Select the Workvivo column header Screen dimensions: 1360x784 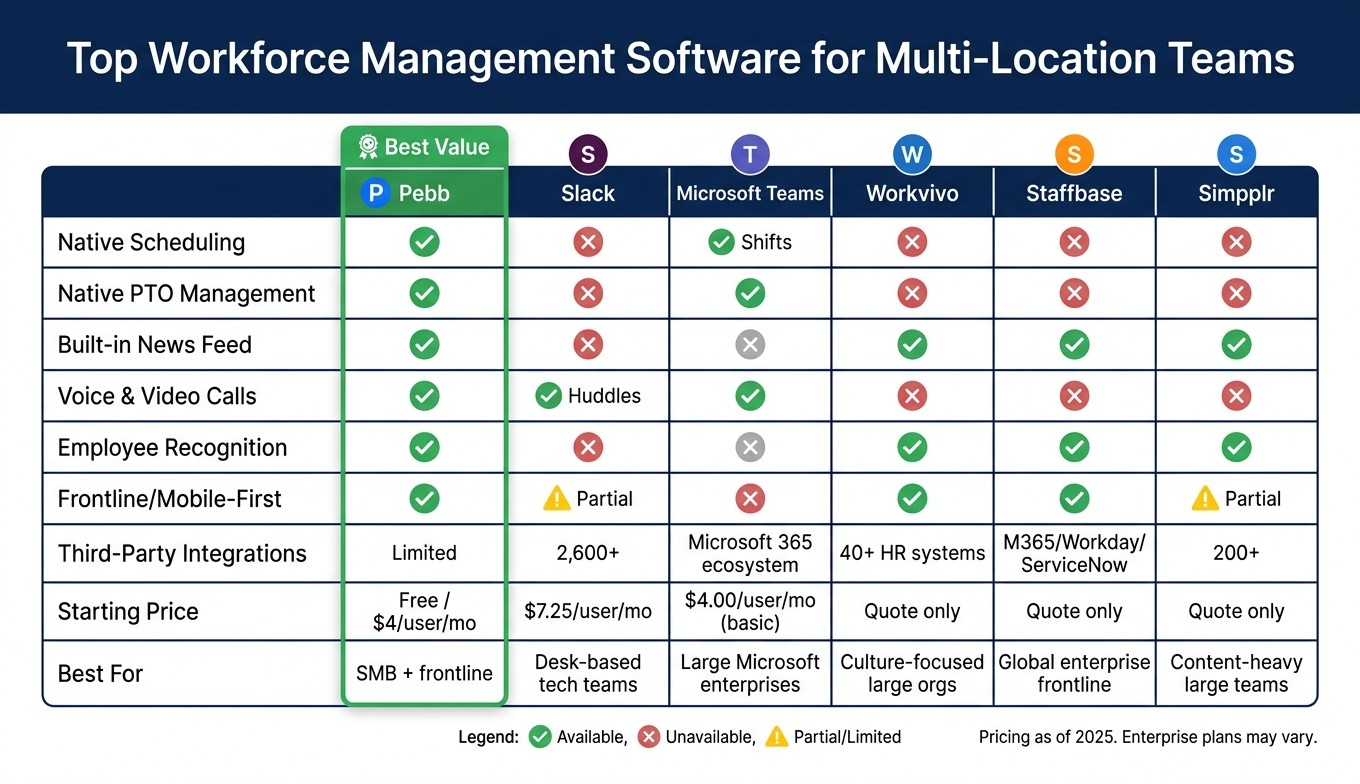(912, 193)
